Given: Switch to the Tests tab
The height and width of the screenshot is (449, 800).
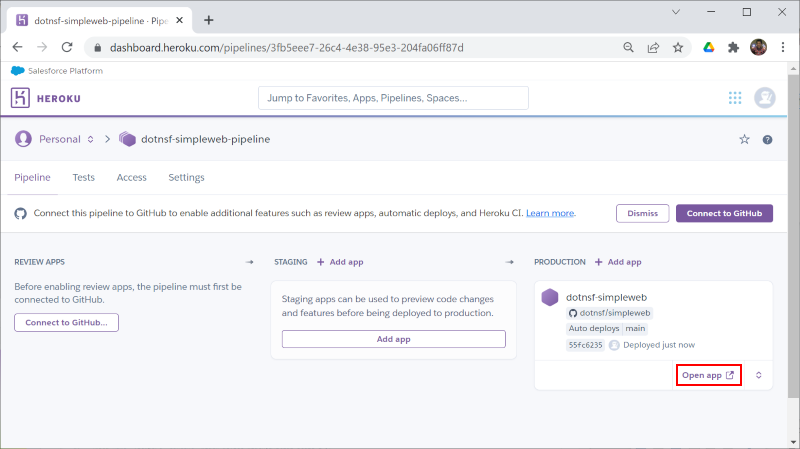Looking at the screenshot, I should (x=84, y=178).
